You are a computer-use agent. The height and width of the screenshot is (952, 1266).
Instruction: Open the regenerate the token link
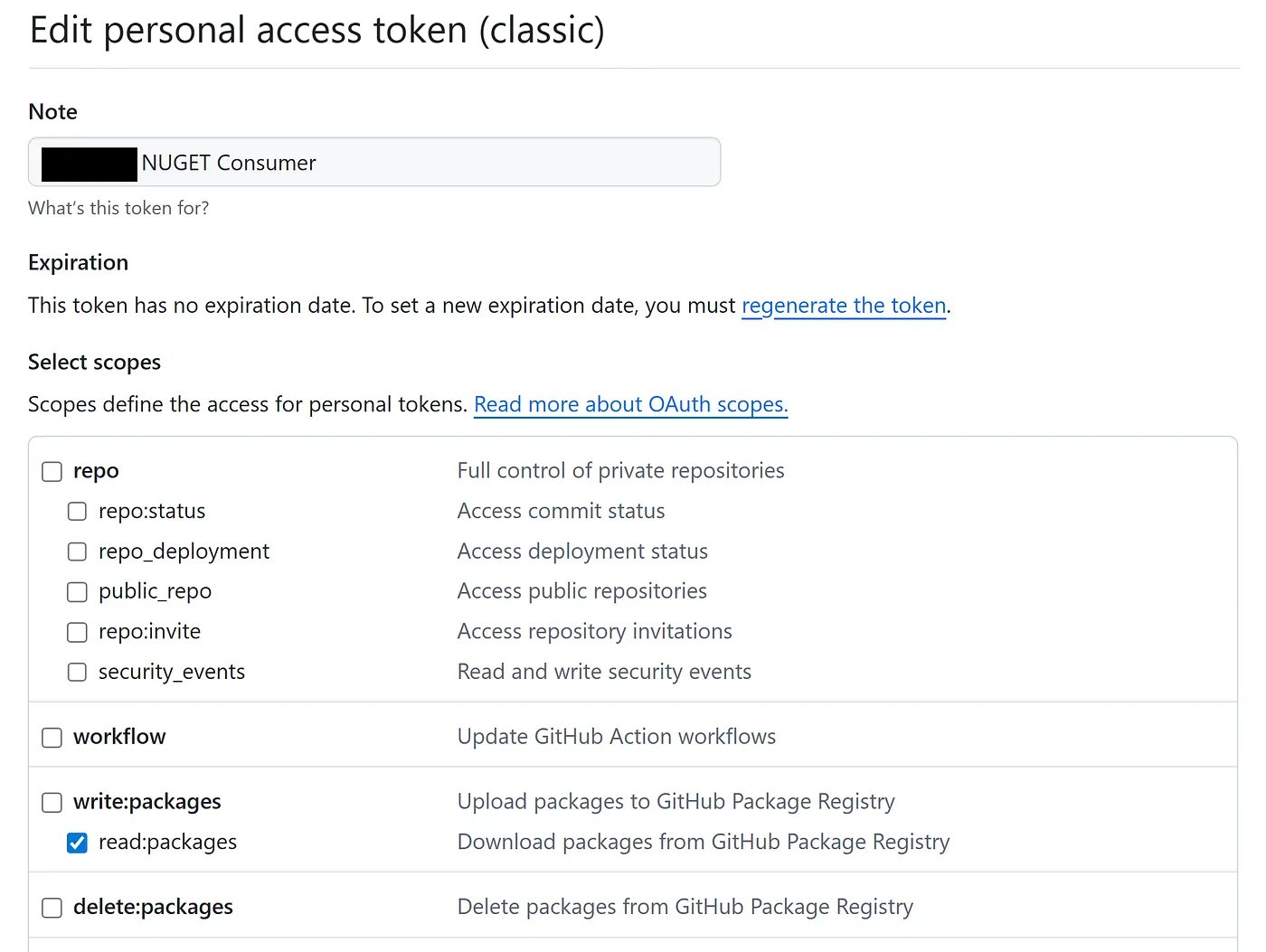(x=843, y=306)
